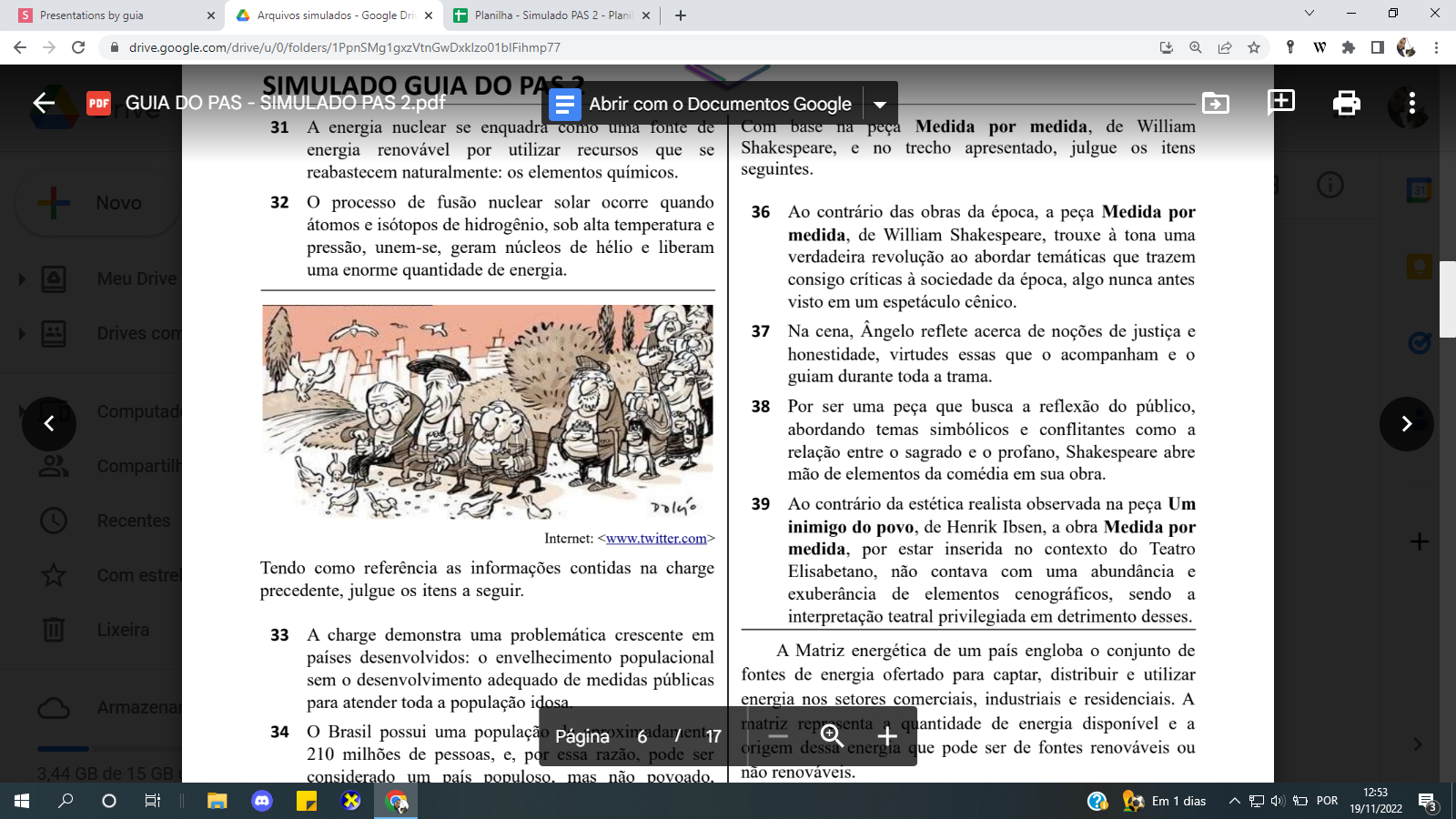Viewport: 1456px width, 819px height.
Task: Open Sticky Notes yellow taskbar icon
Action: (x=307, y=801)
